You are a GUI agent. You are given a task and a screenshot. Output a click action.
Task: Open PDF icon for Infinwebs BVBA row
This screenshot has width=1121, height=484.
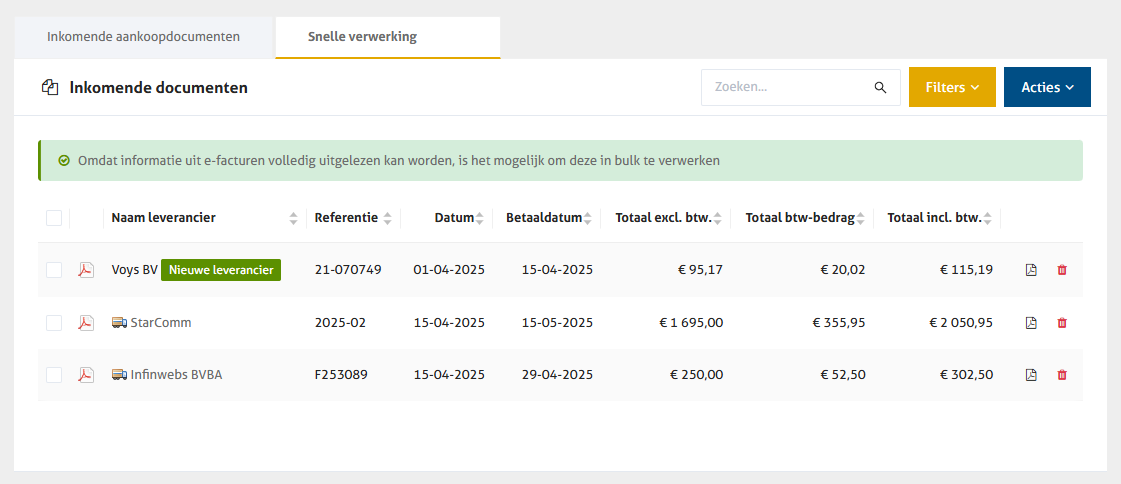pyautogui.click(x=87, y=375)
